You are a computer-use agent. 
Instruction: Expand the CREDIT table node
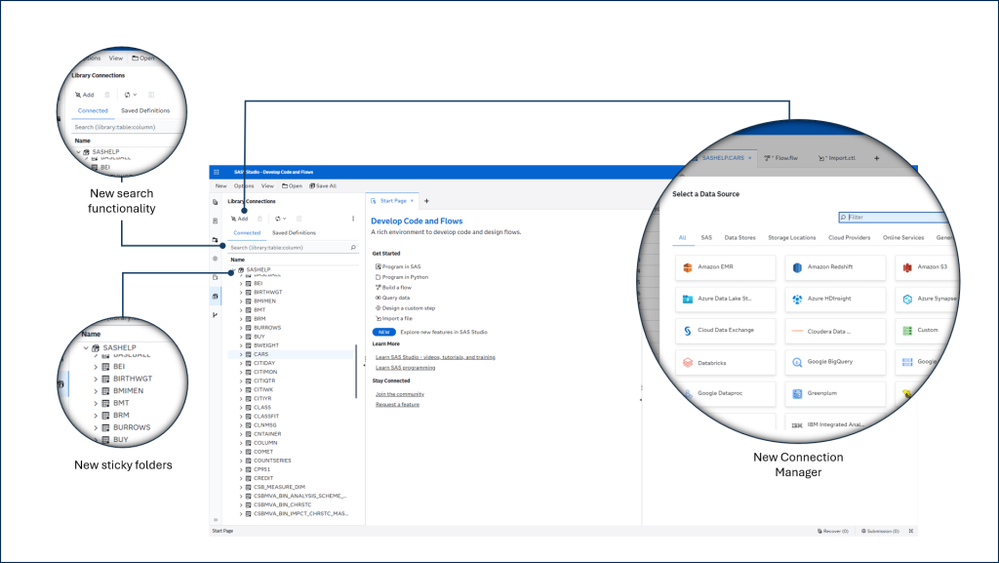click(241, 478)
